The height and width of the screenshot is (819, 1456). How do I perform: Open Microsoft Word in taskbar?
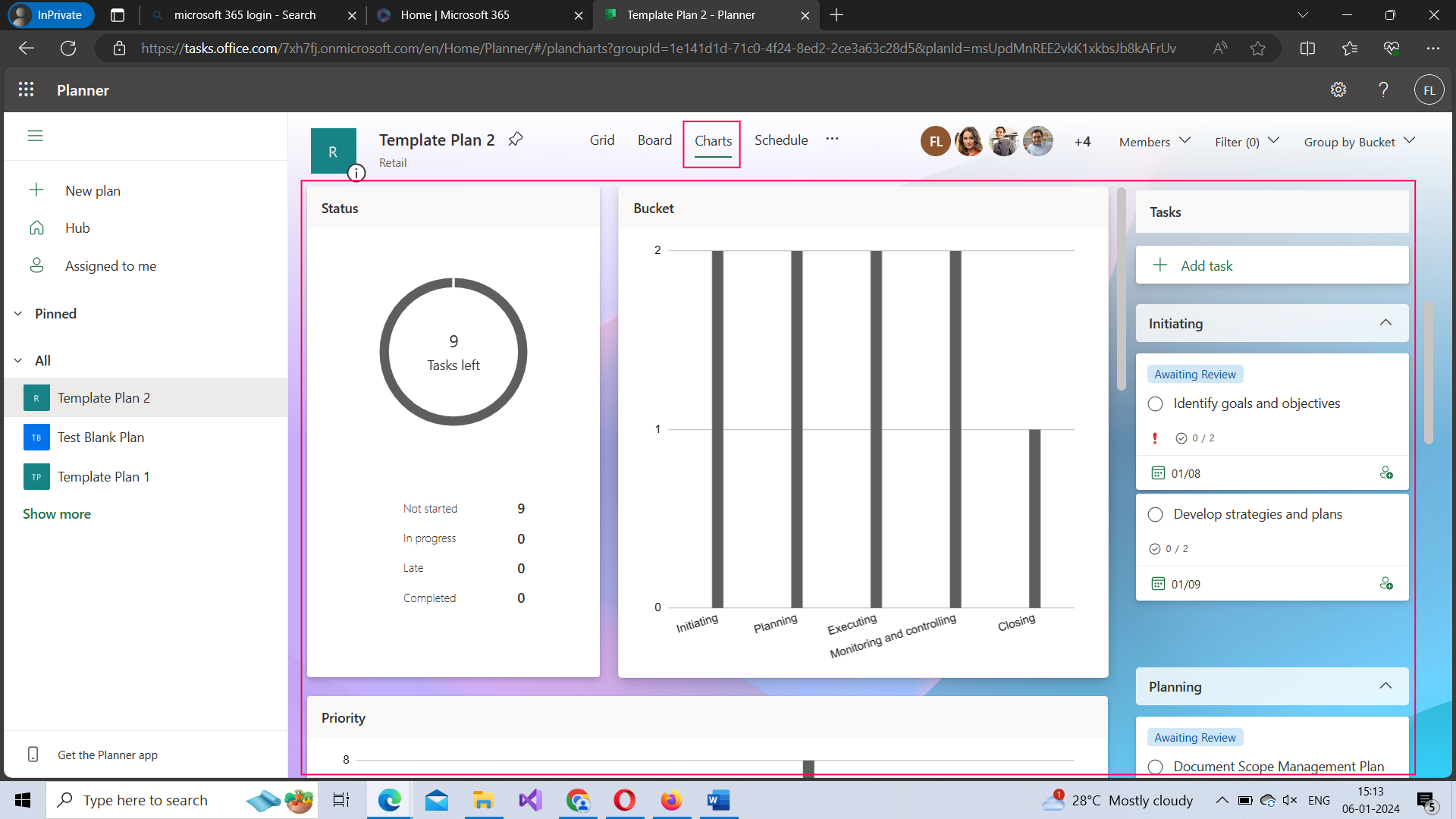(718, 800)
